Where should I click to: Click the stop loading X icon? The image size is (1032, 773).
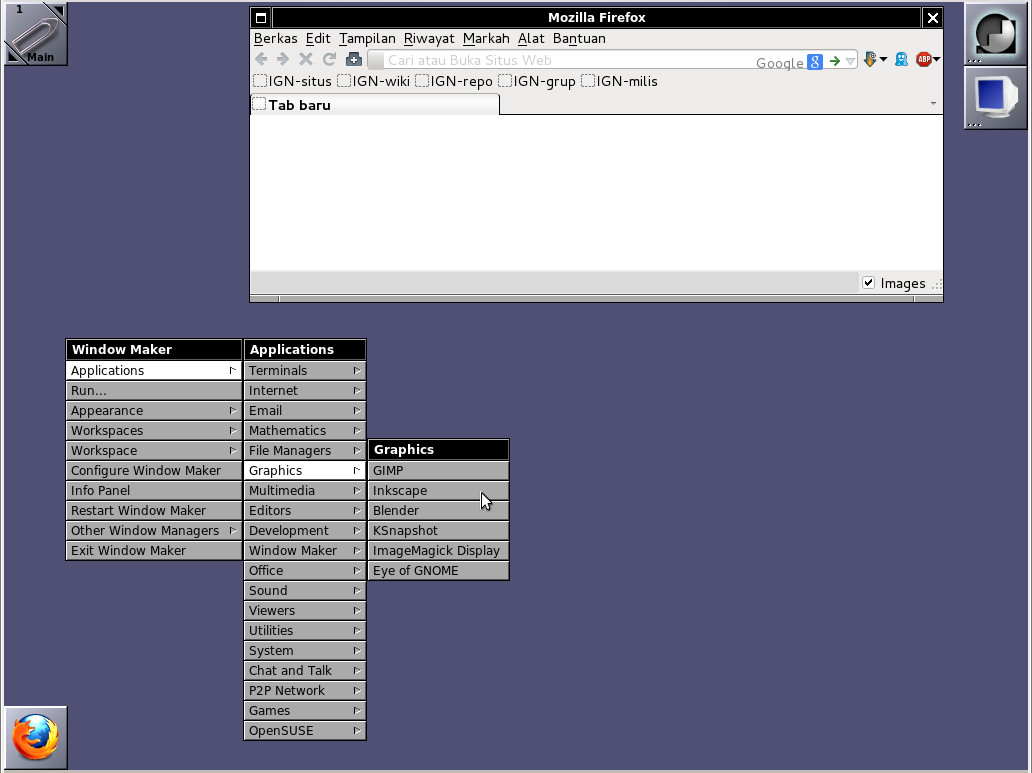coord(306,60)
